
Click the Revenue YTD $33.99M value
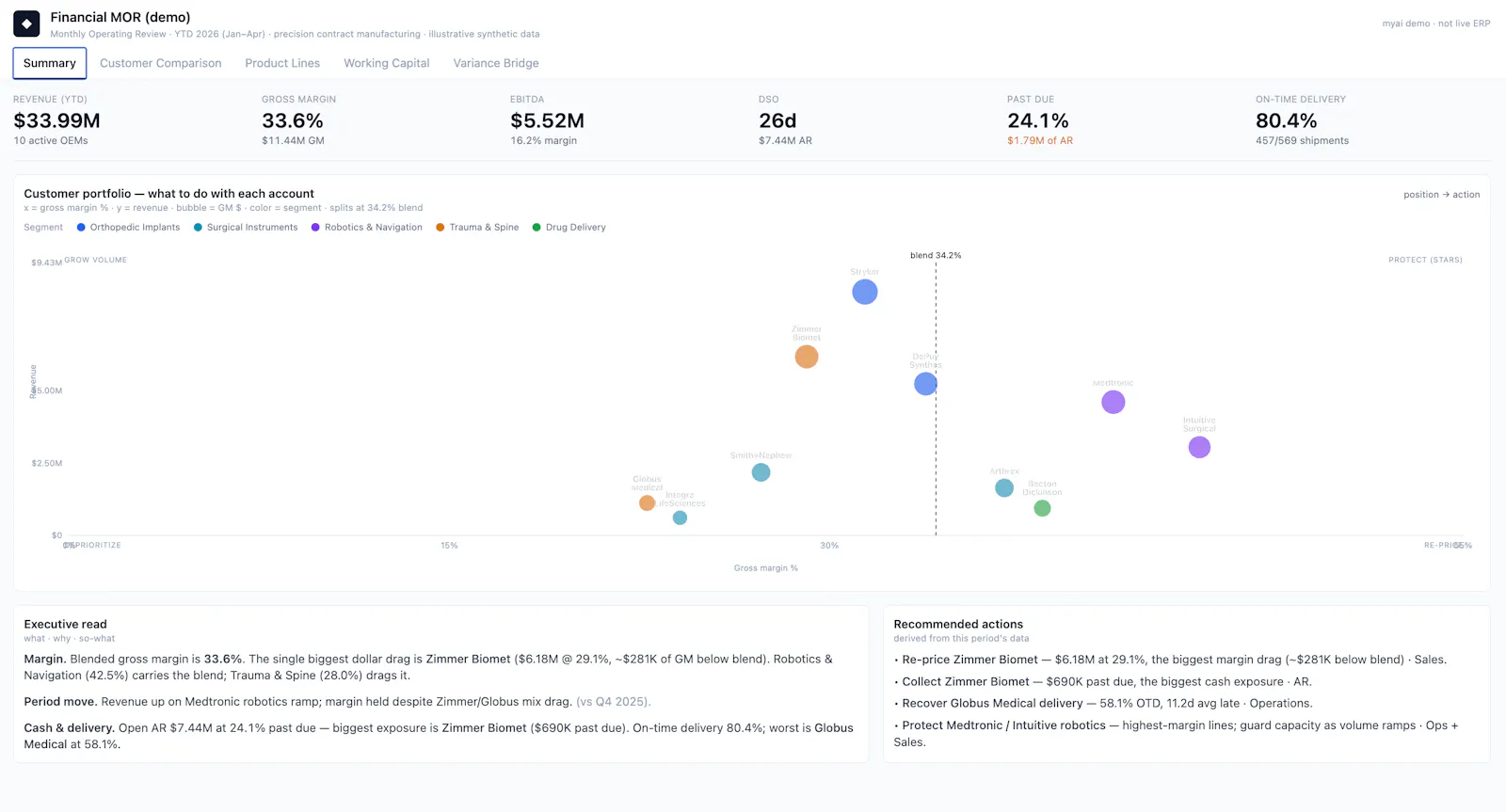57,120
